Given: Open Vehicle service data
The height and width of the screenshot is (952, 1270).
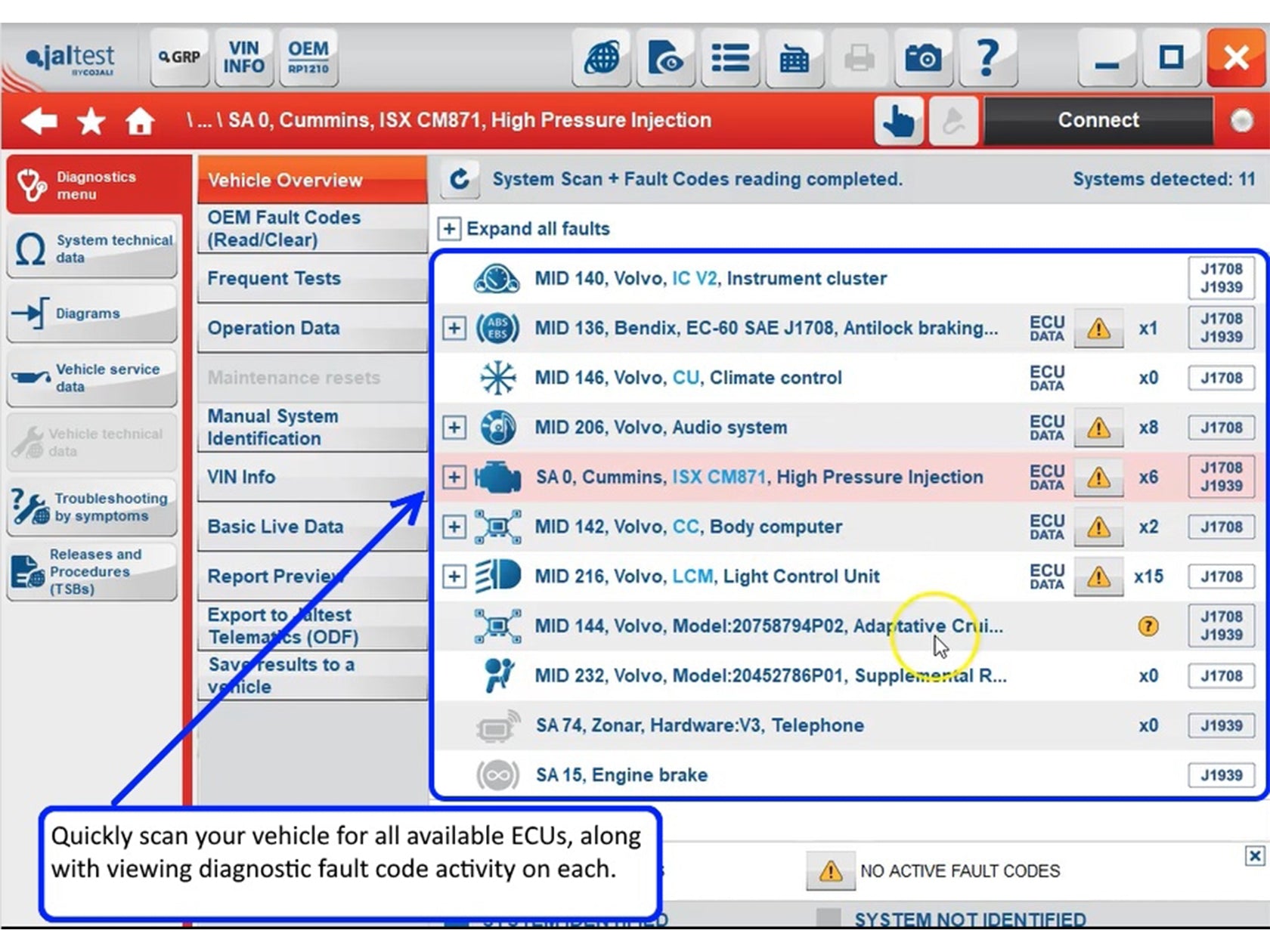Looking at the screenshot, I should 92,378.
